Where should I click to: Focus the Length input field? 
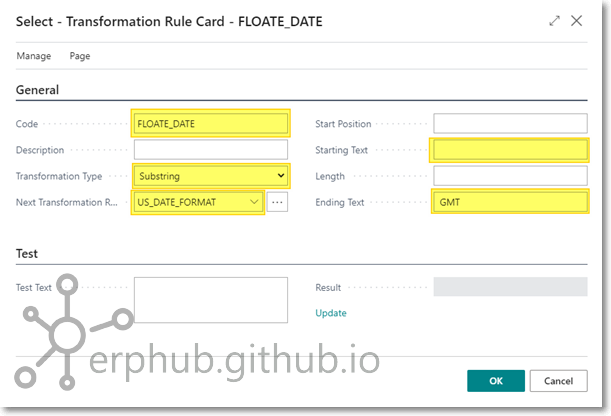click(x=510, y=176)
